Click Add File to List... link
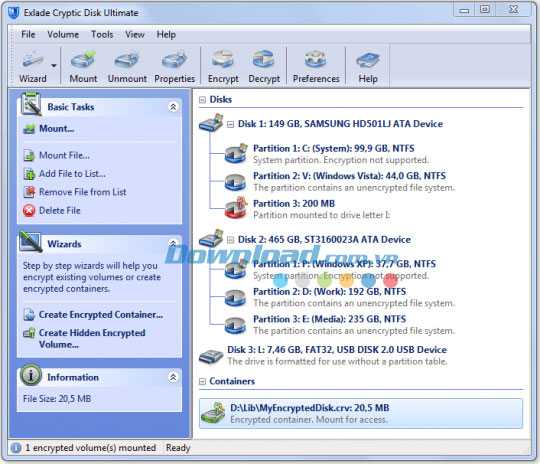Viewport: 540px width, 464px height. point(72,174)
